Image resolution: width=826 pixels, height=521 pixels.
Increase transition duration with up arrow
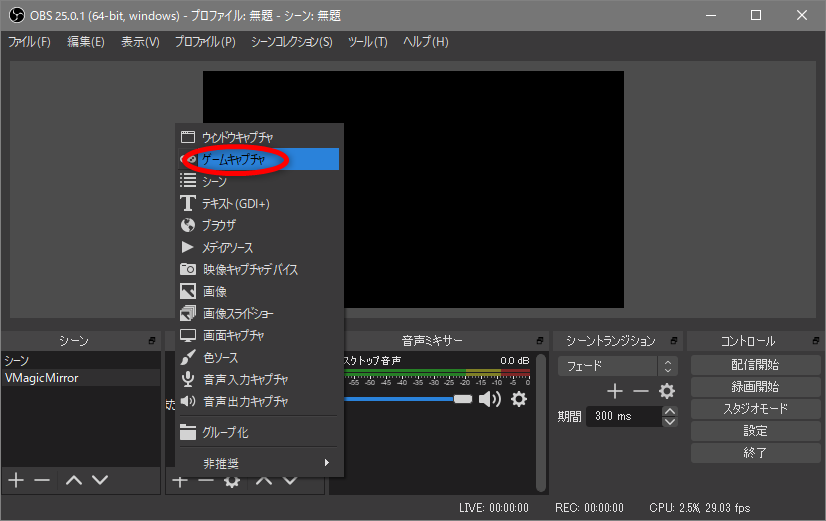point(670,411)
